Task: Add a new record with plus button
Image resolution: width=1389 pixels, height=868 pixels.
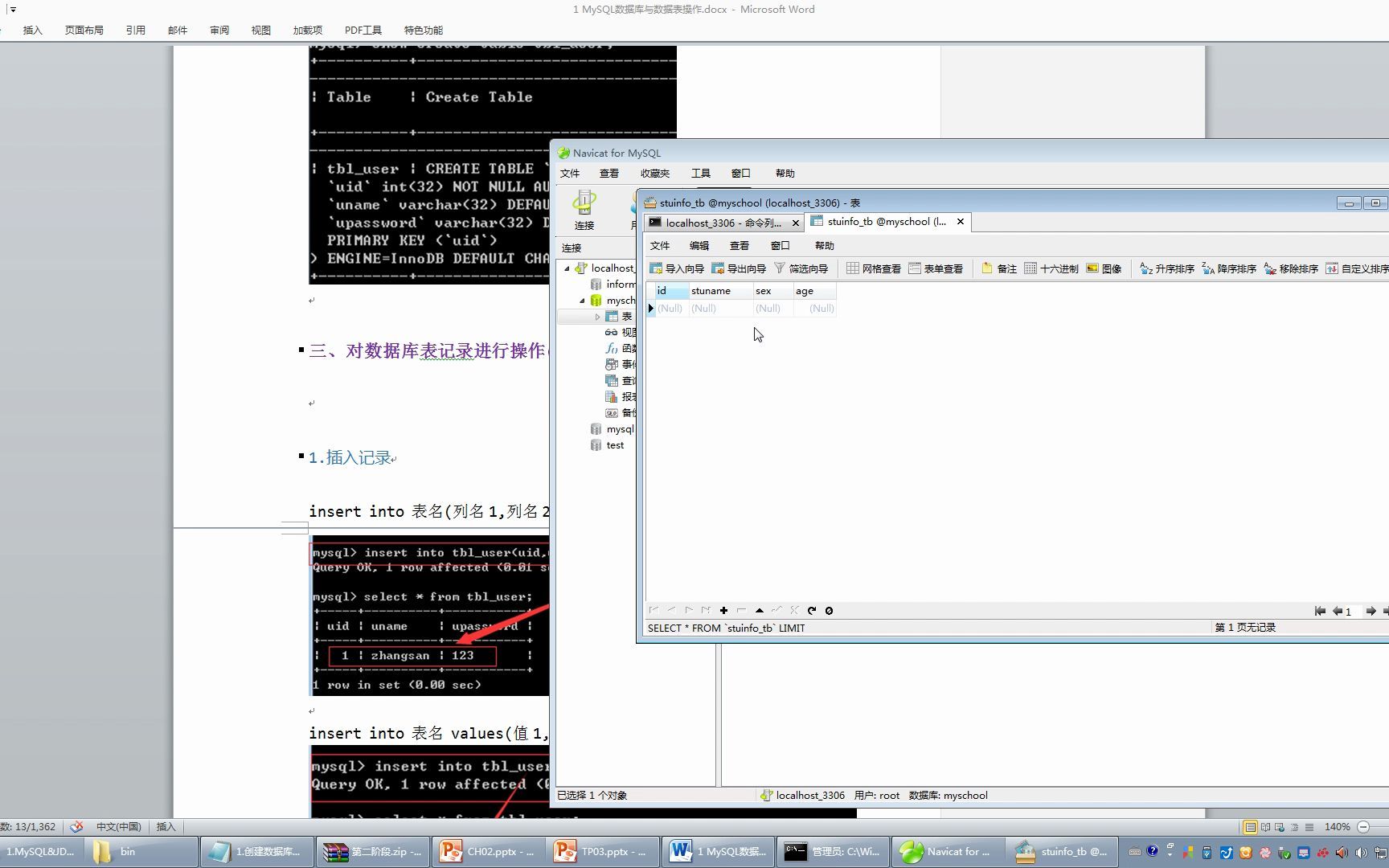Action: tap(723, 611)
